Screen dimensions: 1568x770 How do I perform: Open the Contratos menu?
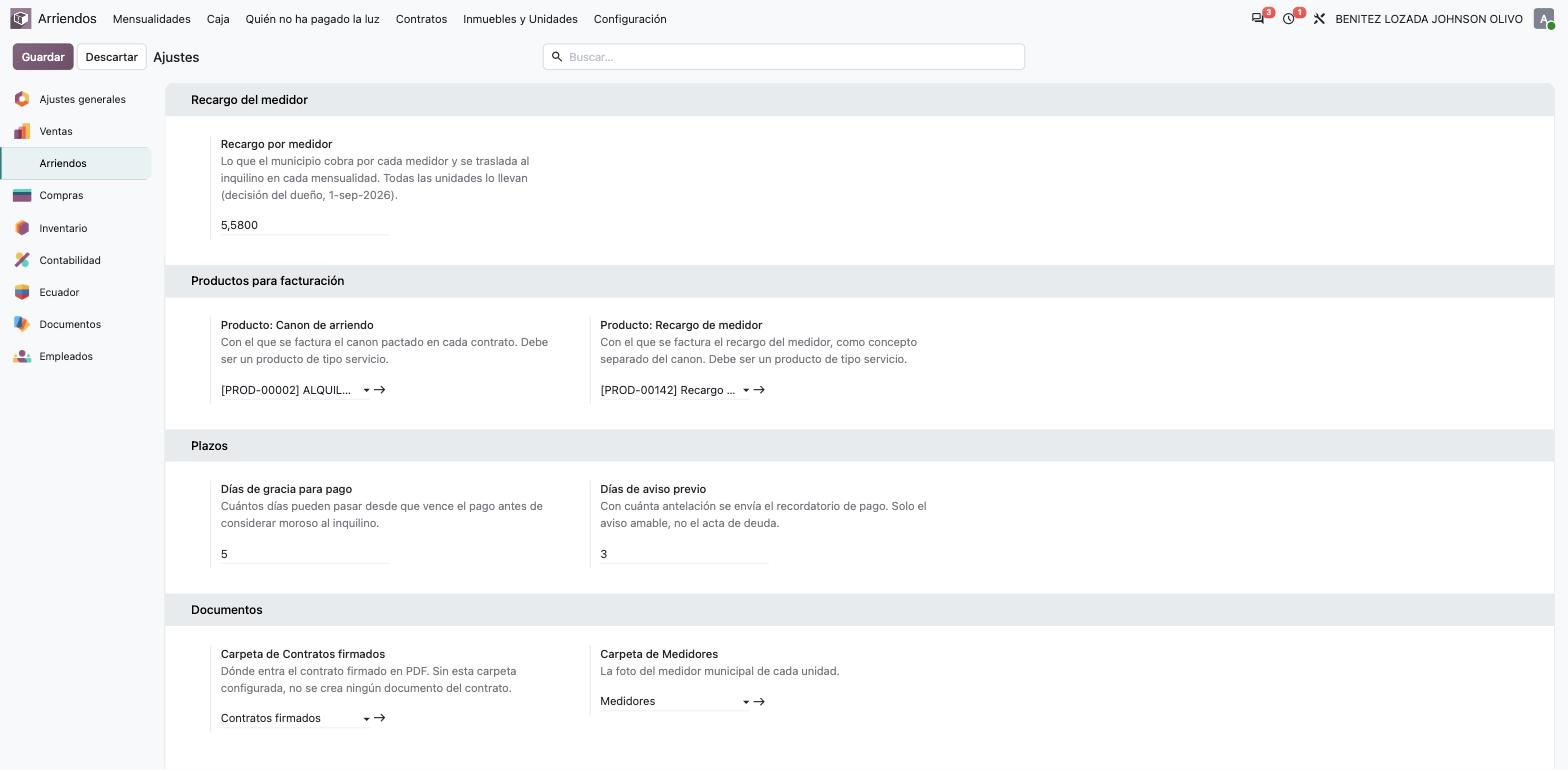[x=421, y=19]
